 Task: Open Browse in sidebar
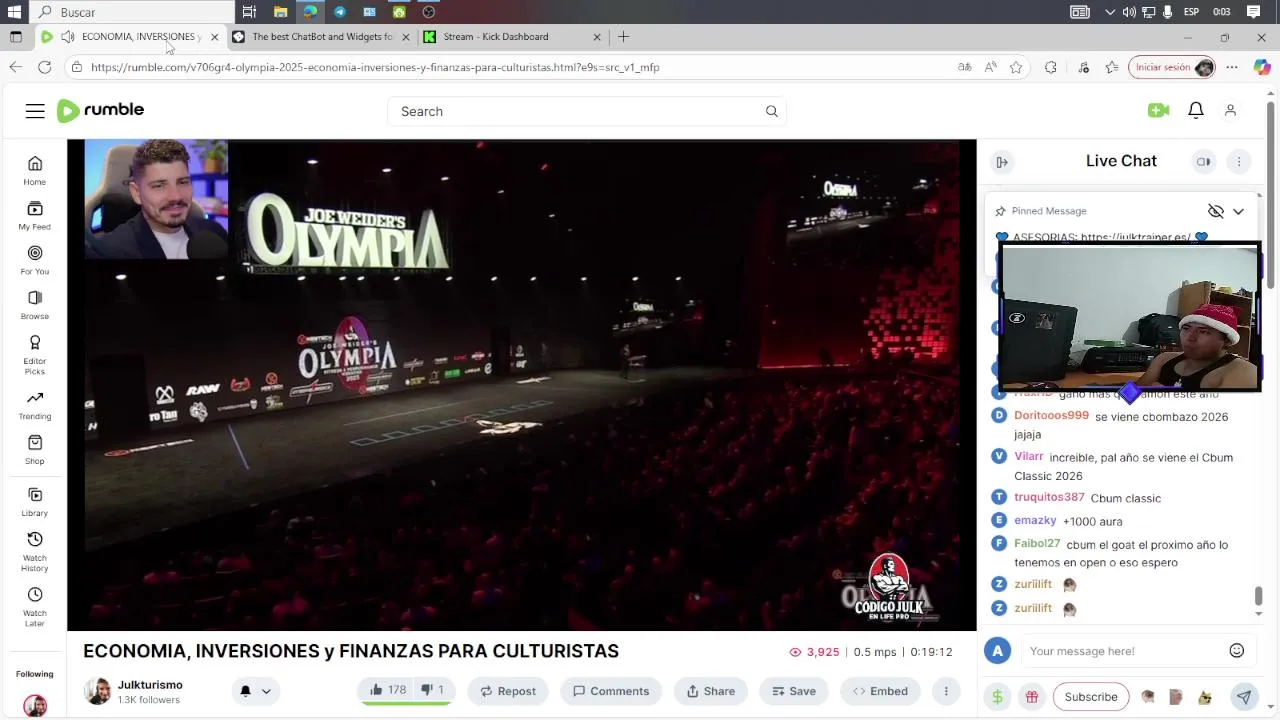35,305
